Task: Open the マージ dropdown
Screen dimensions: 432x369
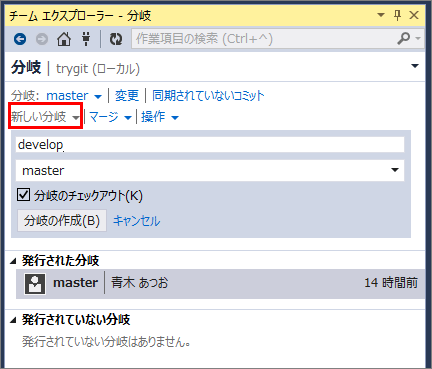Action: (x=110, y=117)
